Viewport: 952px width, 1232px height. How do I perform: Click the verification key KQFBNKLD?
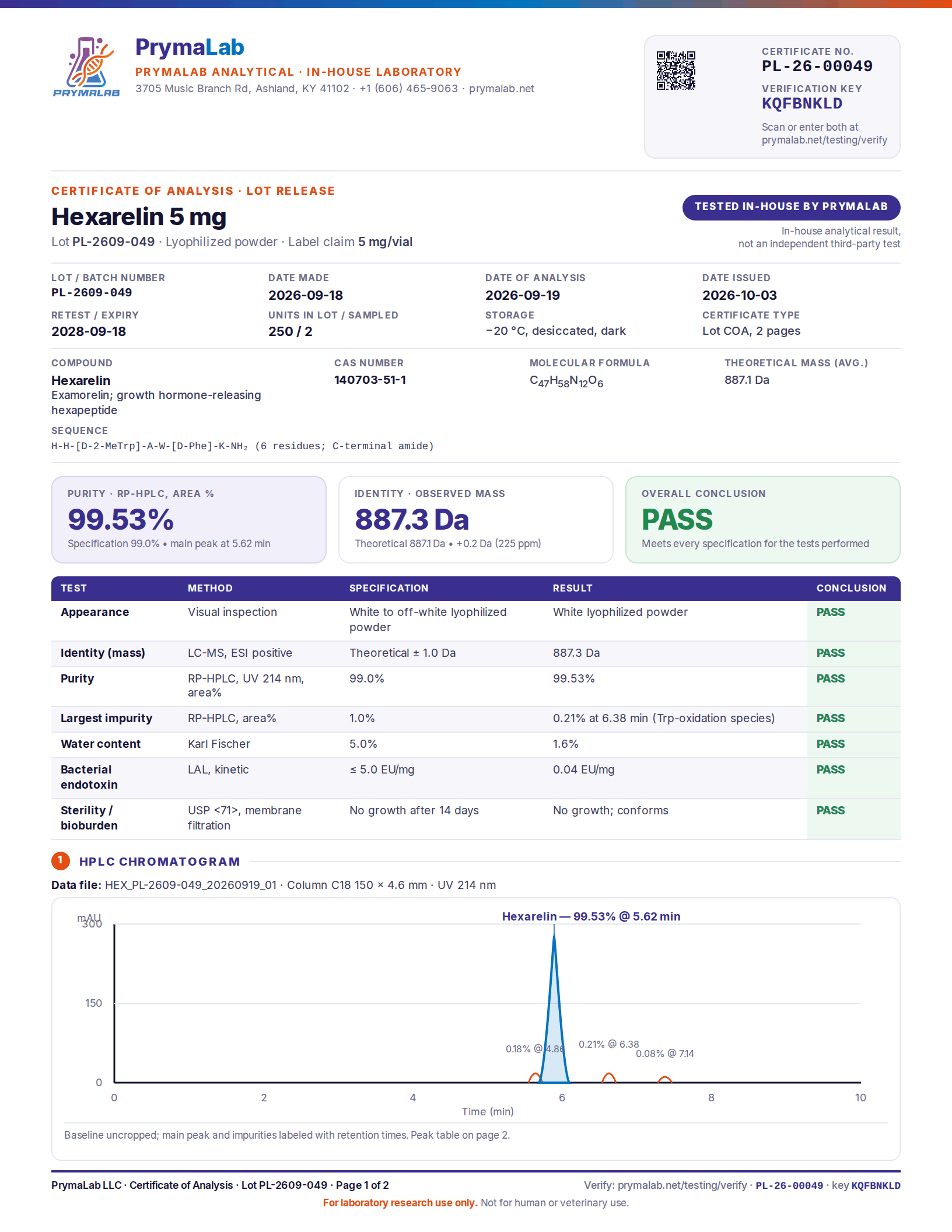coord(802,104)
